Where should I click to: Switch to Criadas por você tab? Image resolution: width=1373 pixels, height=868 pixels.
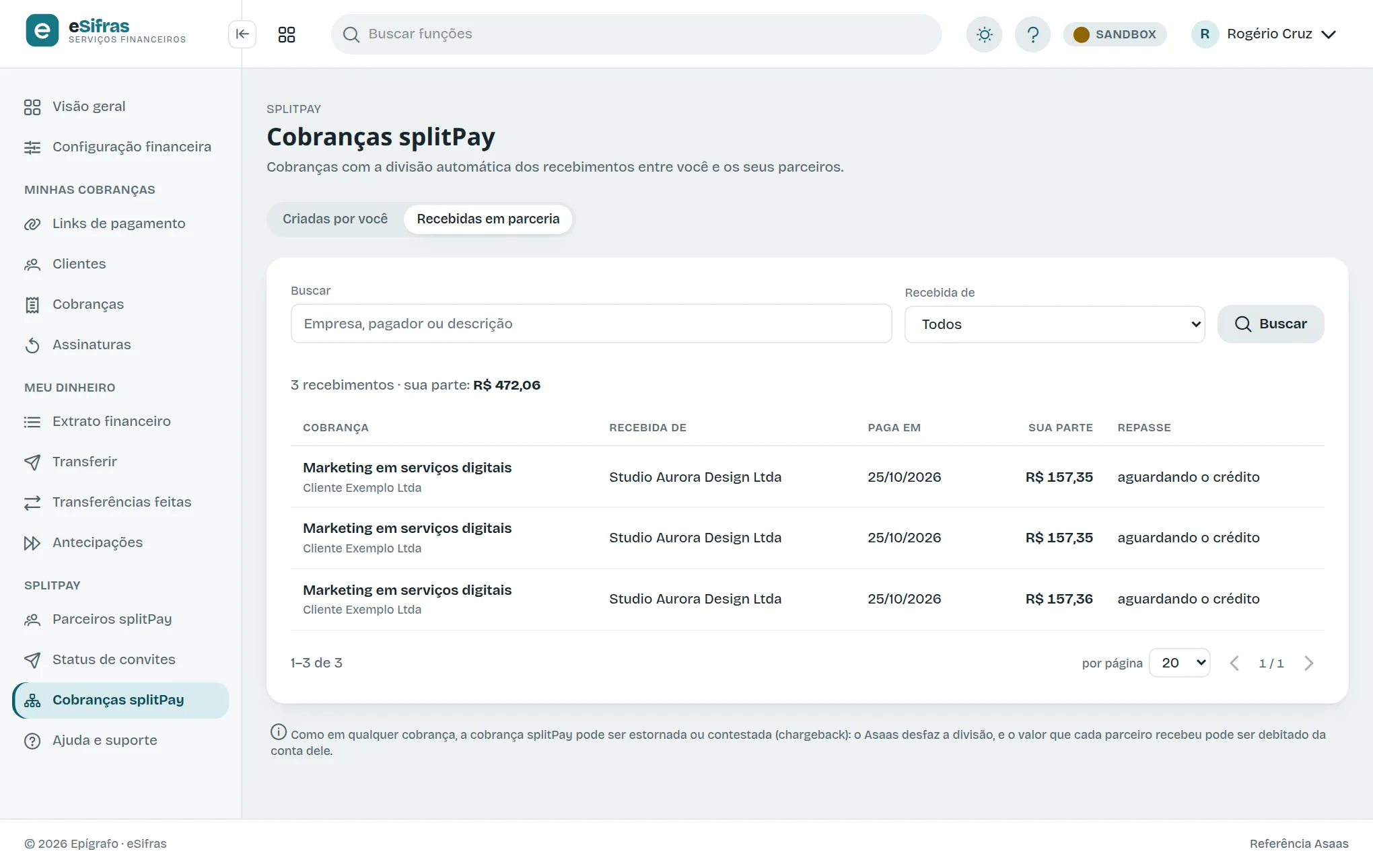click(335, 219)
